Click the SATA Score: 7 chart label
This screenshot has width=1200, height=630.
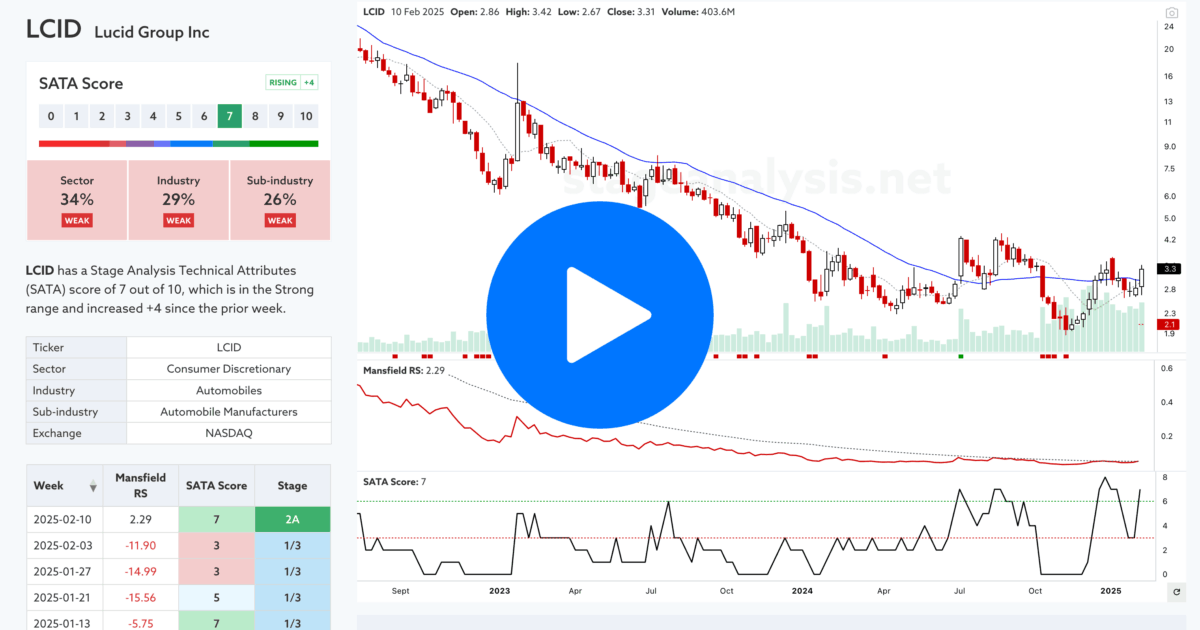tap(395, 482)
